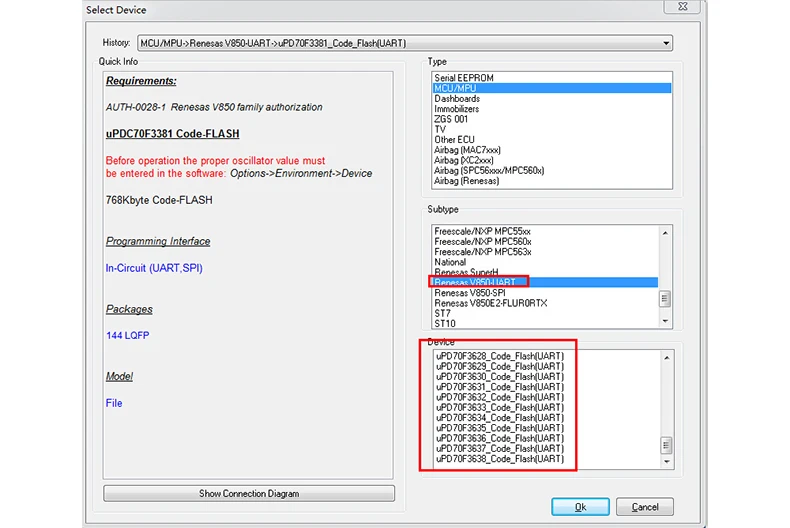The width and height of the screenshot is (790, 528).
Task: Click Show Connection Diagram button
Action: point(249,494)
